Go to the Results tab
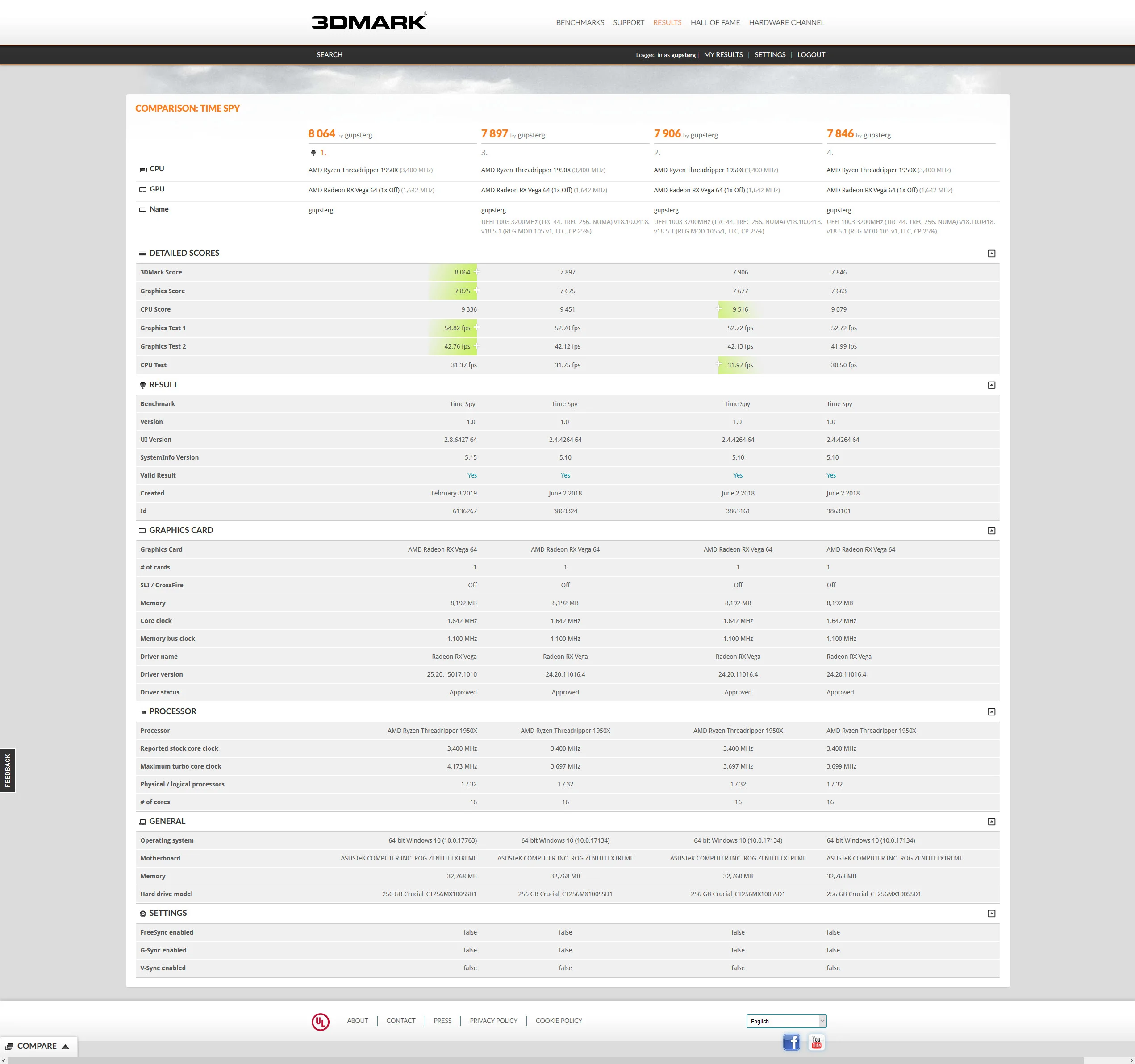The image size is (1135, 1064). pos(668,22)
